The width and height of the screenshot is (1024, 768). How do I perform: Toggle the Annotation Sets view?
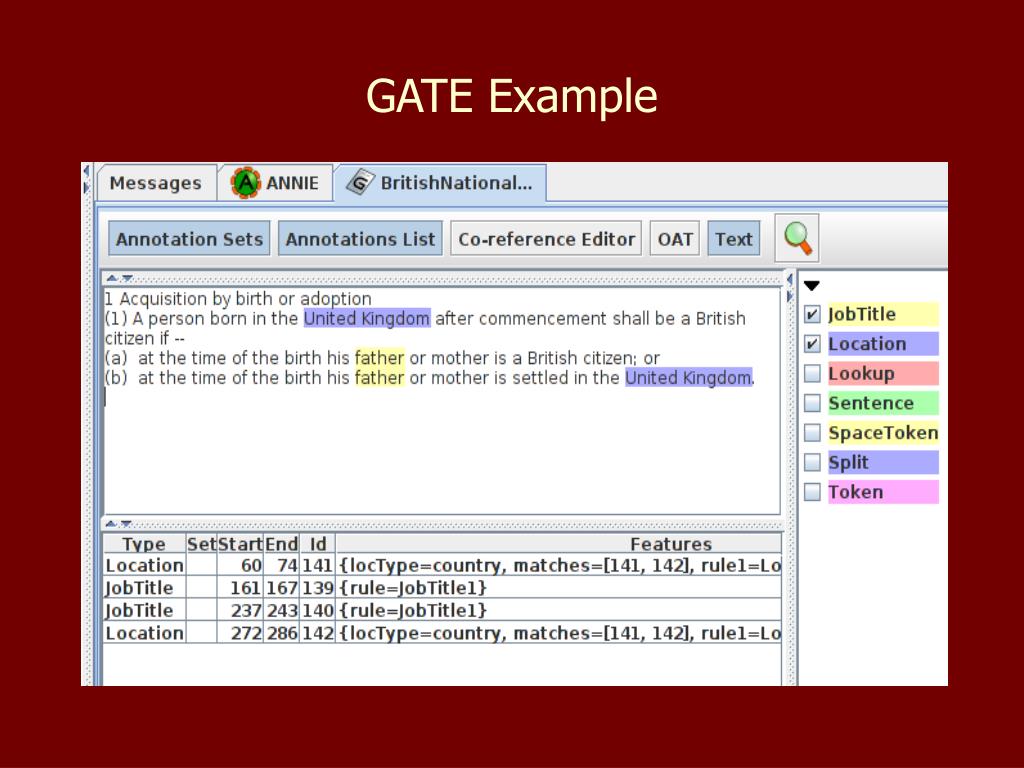pos(189,239)
